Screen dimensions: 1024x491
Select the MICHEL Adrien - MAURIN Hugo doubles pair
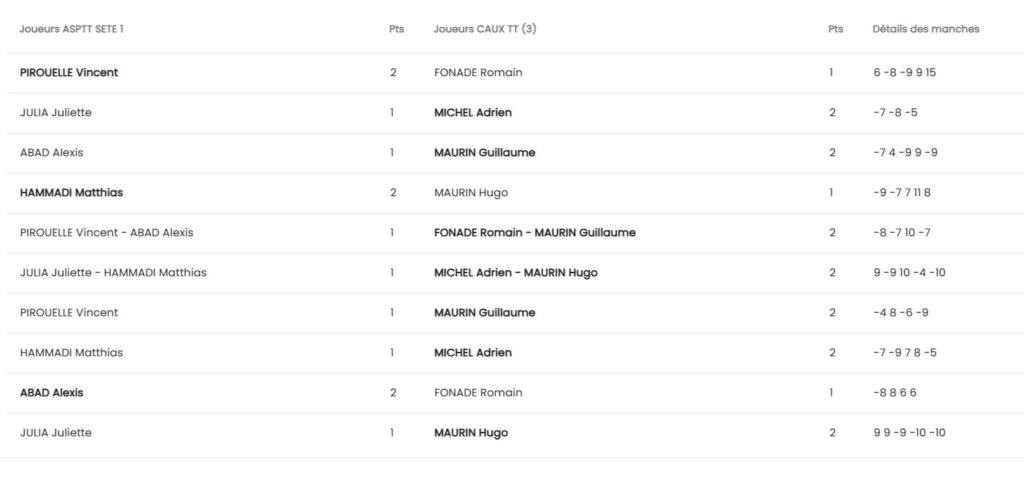click(x=515, y=273)
